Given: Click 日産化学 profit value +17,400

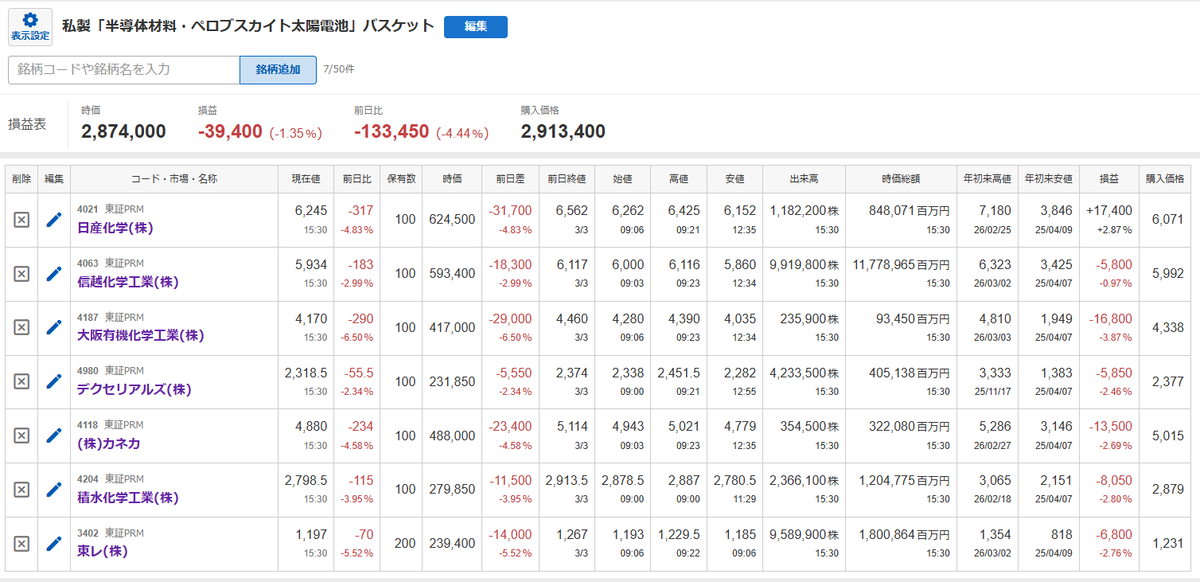Looking at the screenshot, I should click(1111, 211).
